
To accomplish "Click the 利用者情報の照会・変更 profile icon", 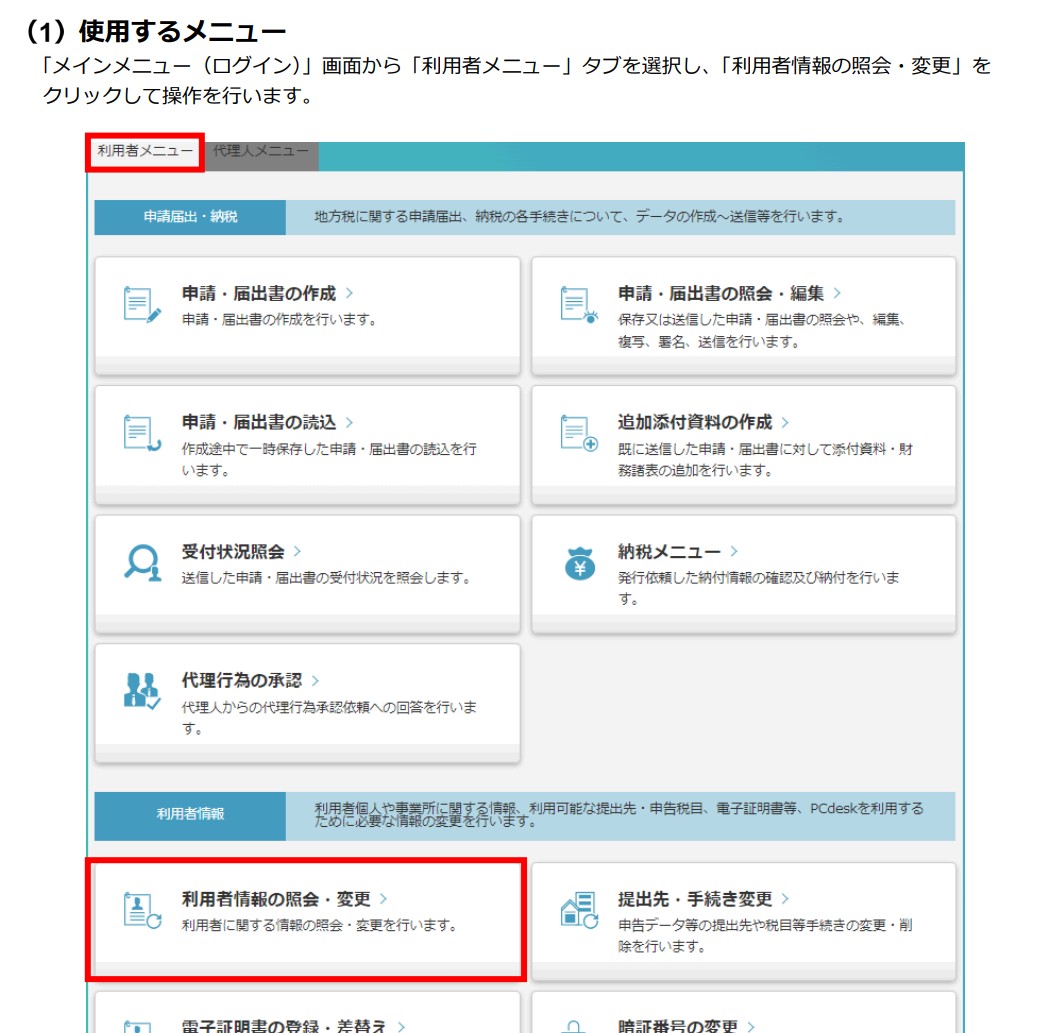I will 141,910.
